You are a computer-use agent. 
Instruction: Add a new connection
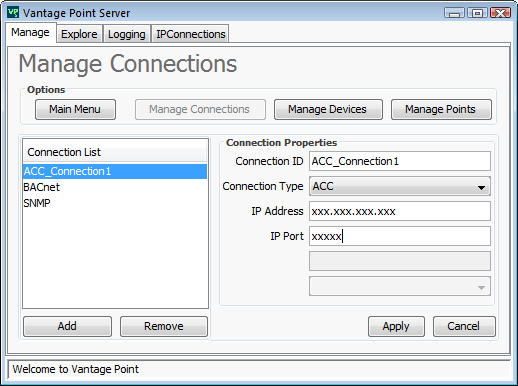pos(67,326)
